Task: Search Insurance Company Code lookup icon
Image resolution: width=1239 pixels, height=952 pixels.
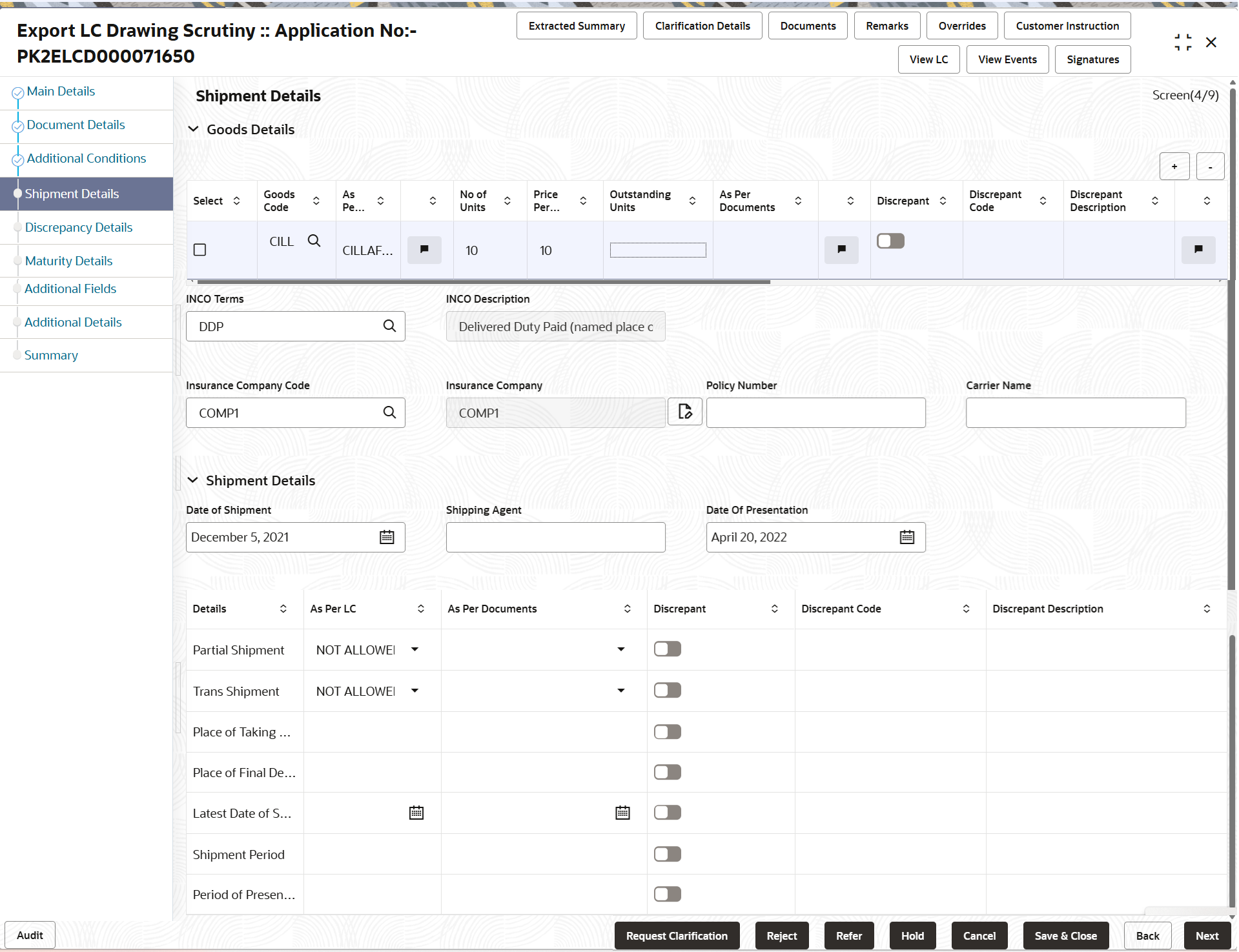Action: coord(389,412)
